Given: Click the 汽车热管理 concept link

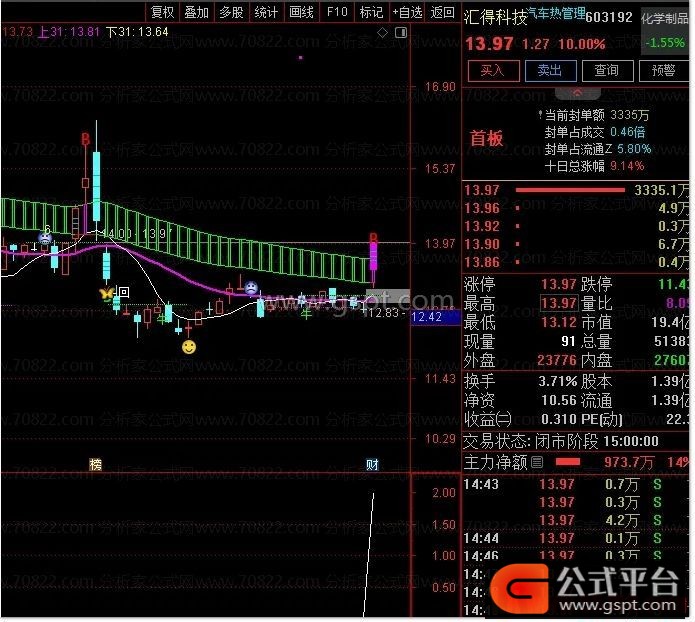Looking at the screenshot, I should tap(557, 12).
